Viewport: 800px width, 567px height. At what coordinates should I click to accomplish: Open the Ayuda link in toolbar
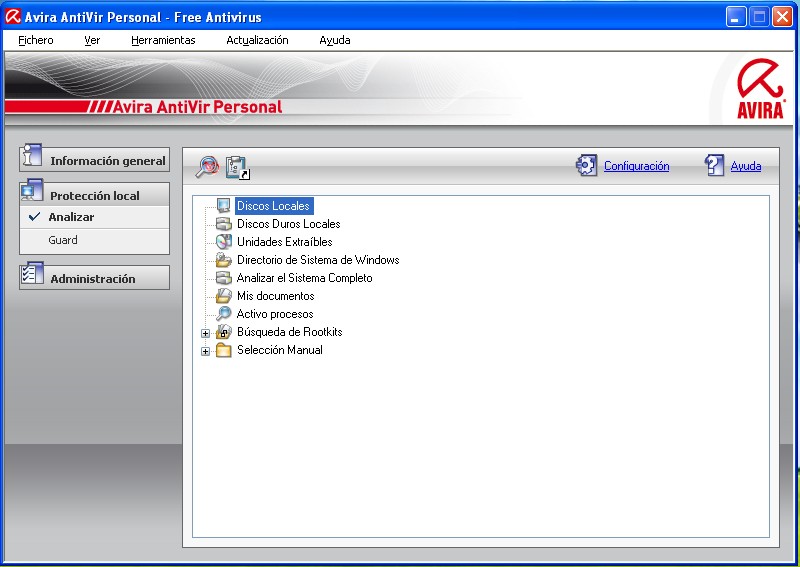745,166
